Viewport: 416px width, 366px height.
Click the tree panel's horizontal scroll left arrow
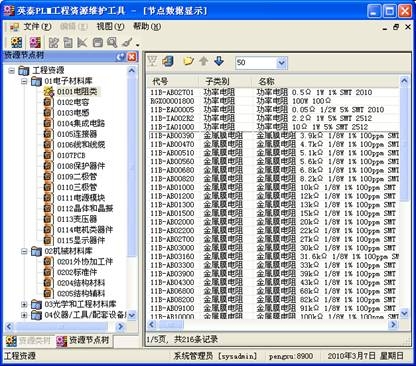coord(9,326)
